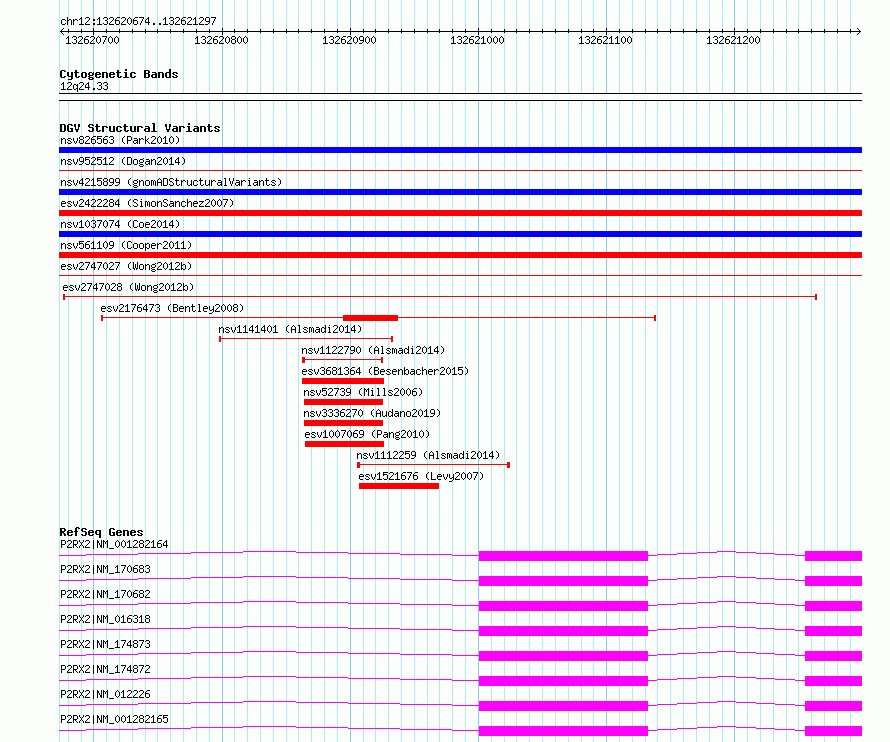The height and width of the screenshot is (742, 890).
Task: Select the large exon block of NM_012226
Action: pos(563,706)
